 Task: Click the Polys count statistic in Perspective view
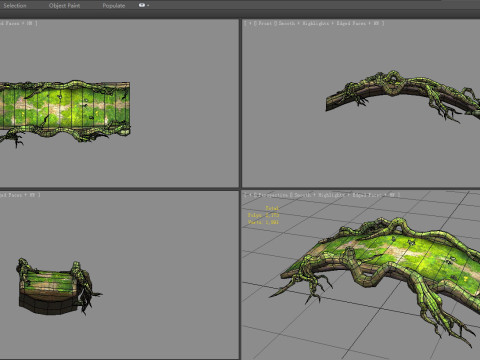point(263,215)
